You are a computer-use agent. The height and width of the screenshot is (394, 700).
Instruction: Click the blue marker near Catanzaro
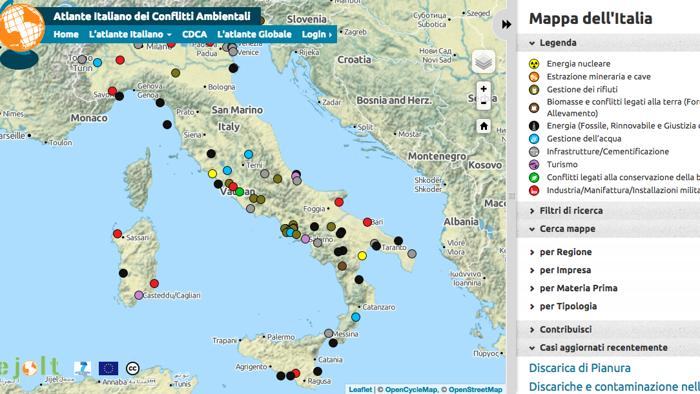pos(355,317)
